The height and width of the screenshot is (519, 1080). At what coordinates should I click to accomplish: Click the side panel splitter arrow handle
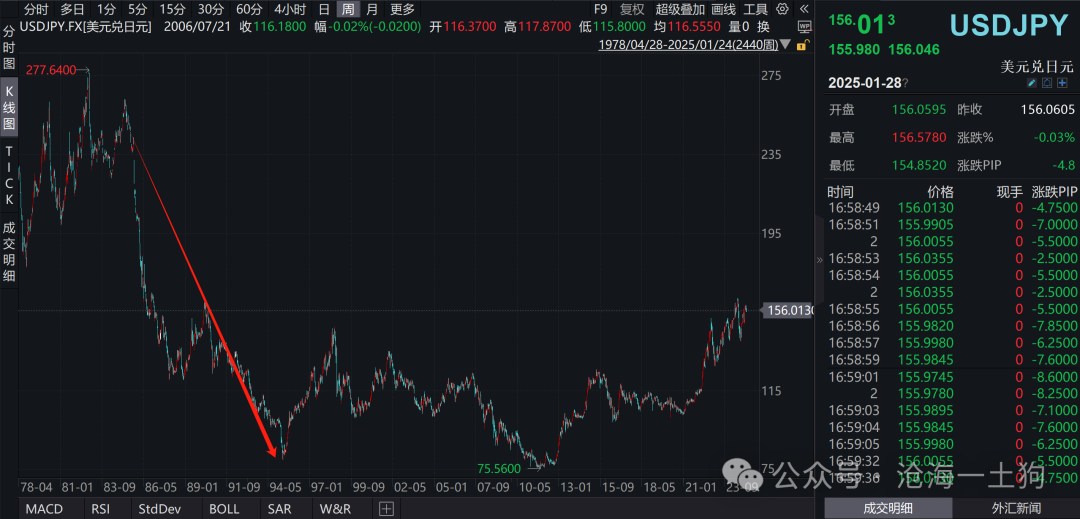click(819, 259)
